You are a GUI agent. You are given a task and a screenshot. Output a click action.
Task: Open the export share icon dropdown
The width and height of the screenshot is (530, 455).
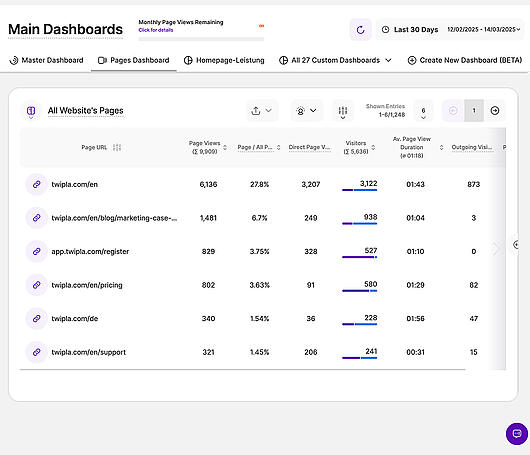[261, 111]
